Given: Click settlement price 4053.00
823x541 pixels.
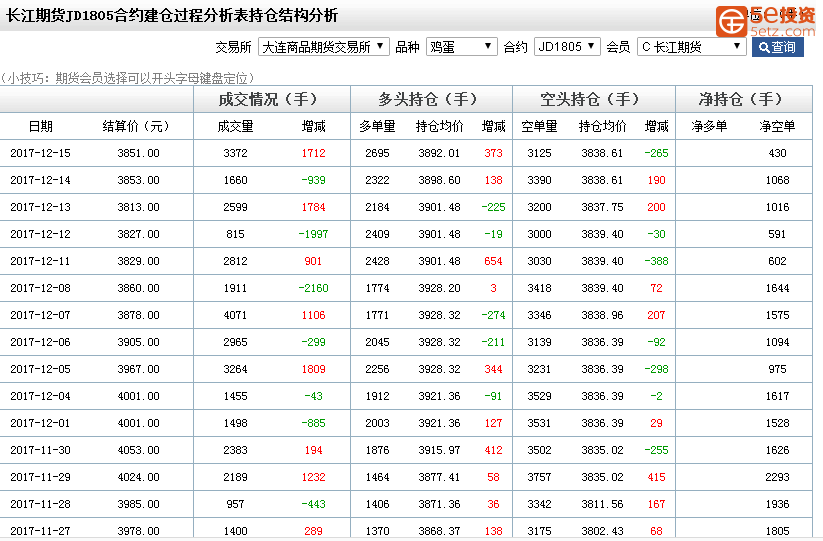Looking at the screenshot, I should [139, 450].
